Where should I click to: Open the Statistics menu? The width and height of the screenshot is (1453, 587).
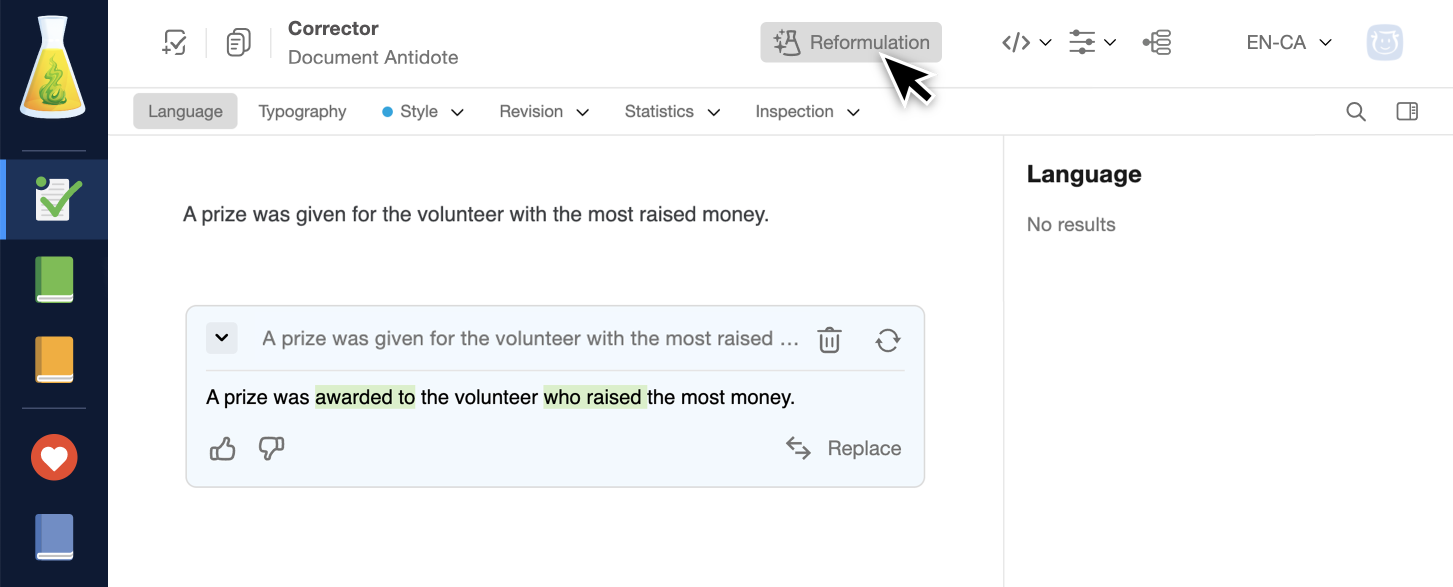point(671,112)
